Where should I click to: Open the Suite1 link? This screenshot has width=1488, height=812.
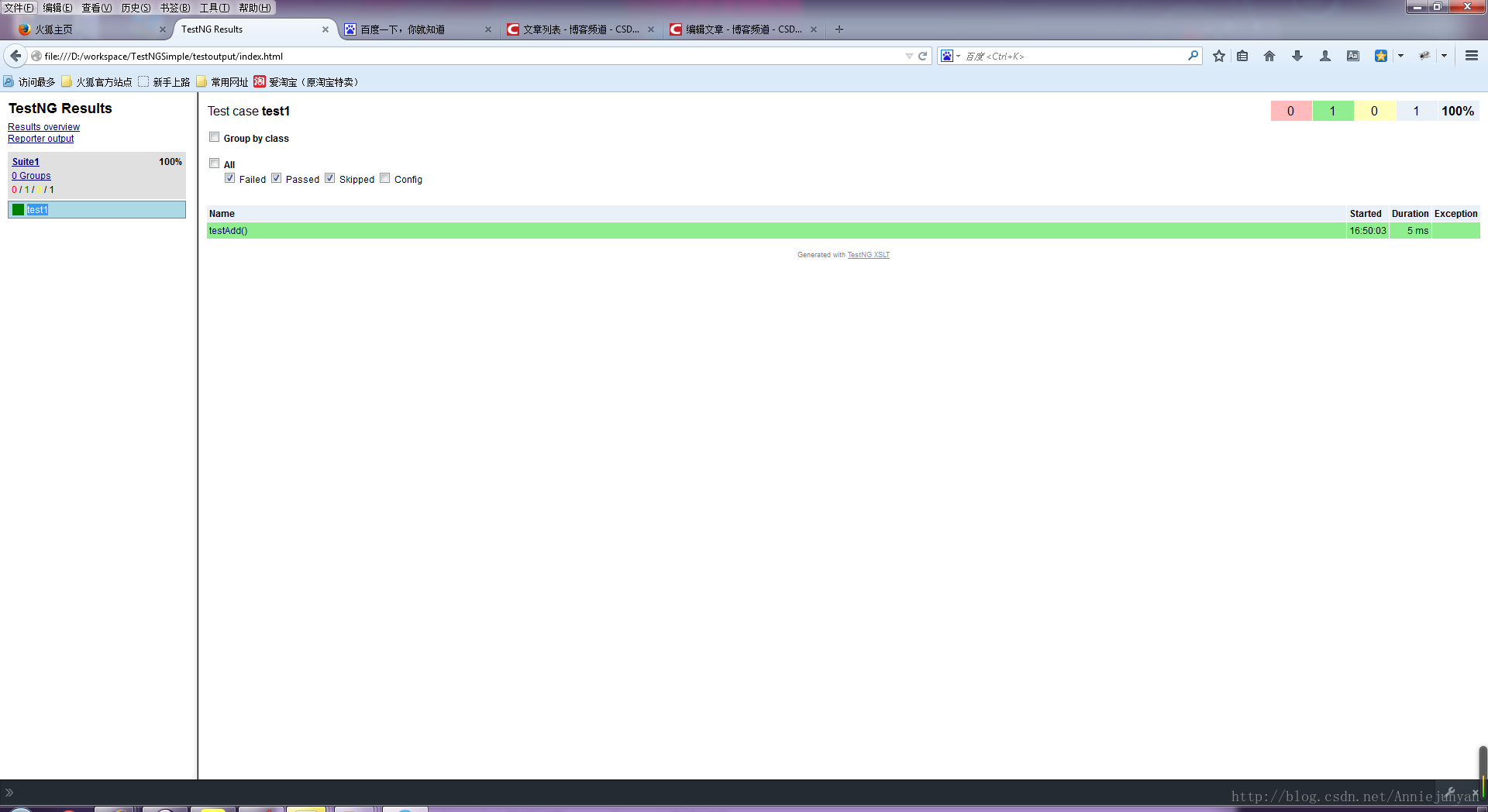(x=26, y=162)
